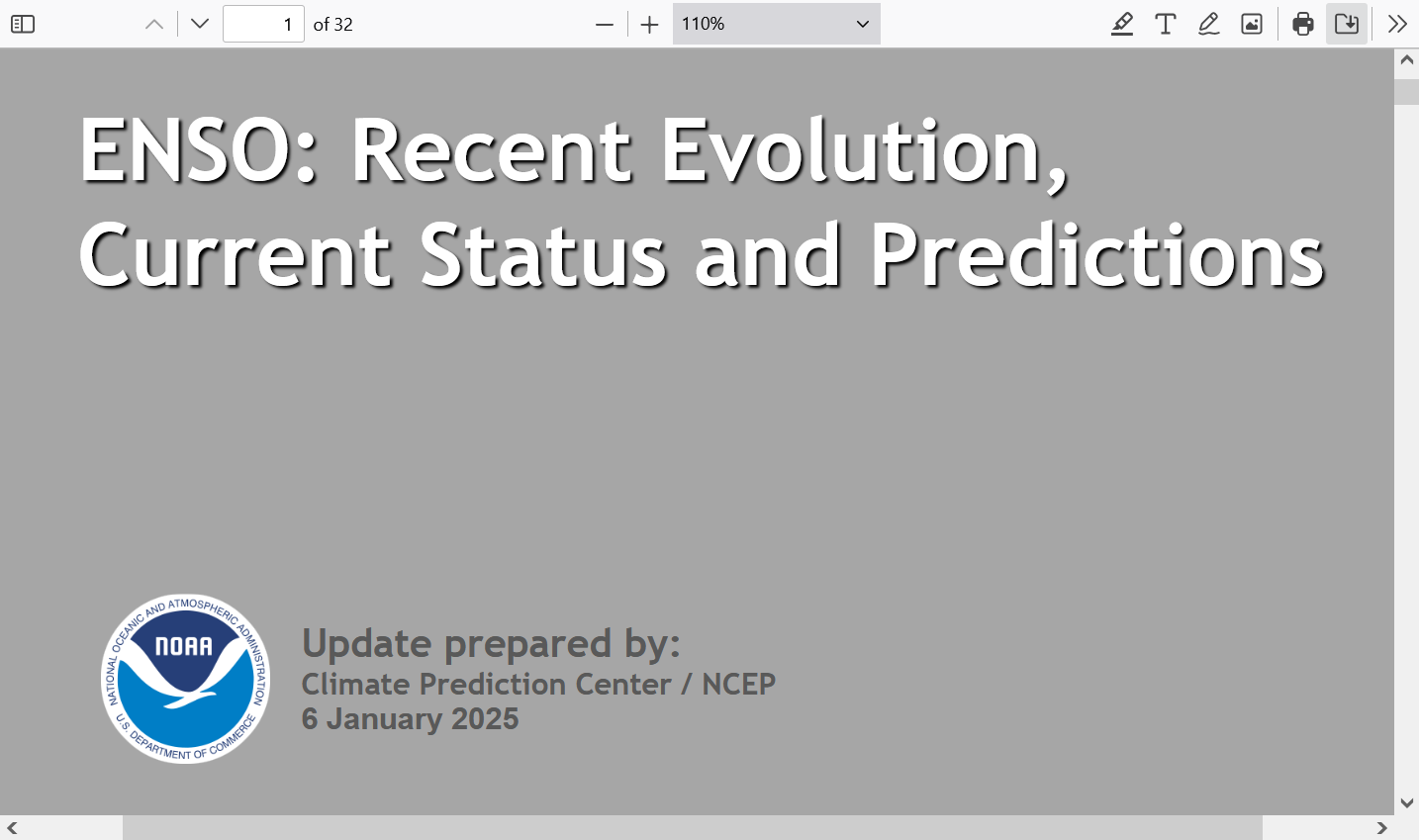Screen dimensions: 1419x840
Task: Click the vertical scrollbar down arrow
Action: 1406,803
